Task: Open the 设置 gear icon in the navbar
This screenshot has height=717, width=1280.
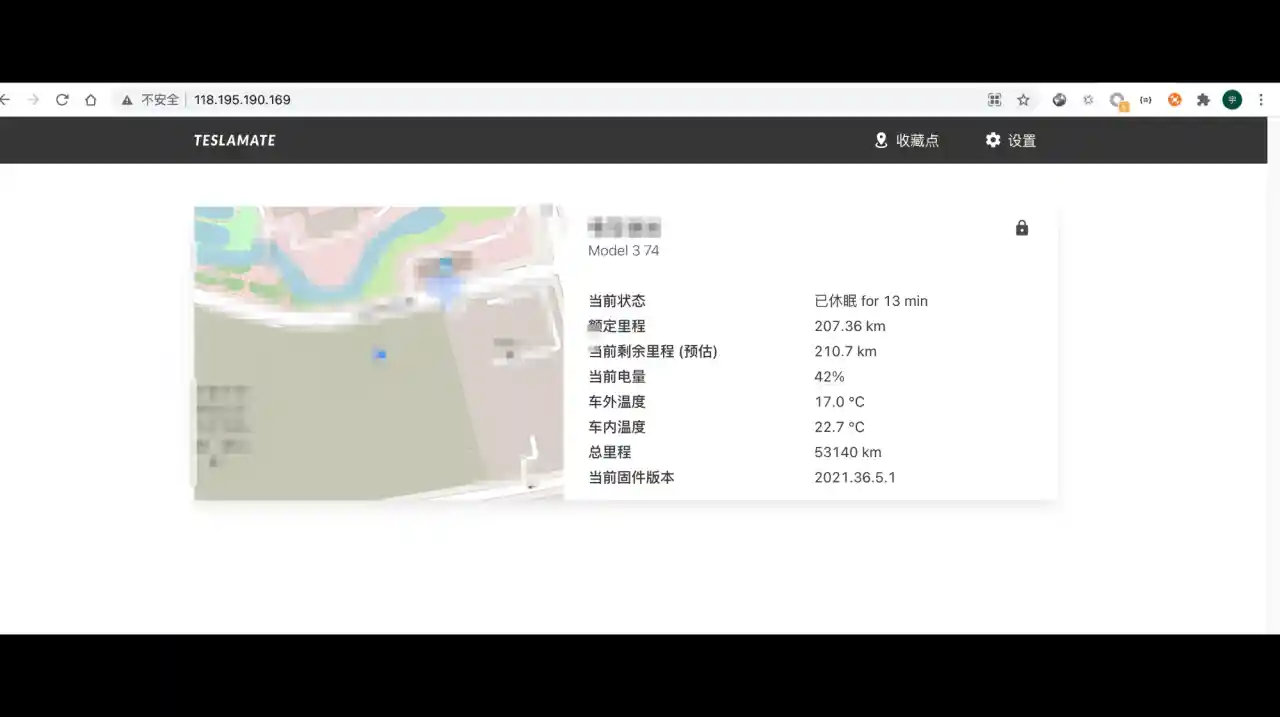Action: point(992,140)
